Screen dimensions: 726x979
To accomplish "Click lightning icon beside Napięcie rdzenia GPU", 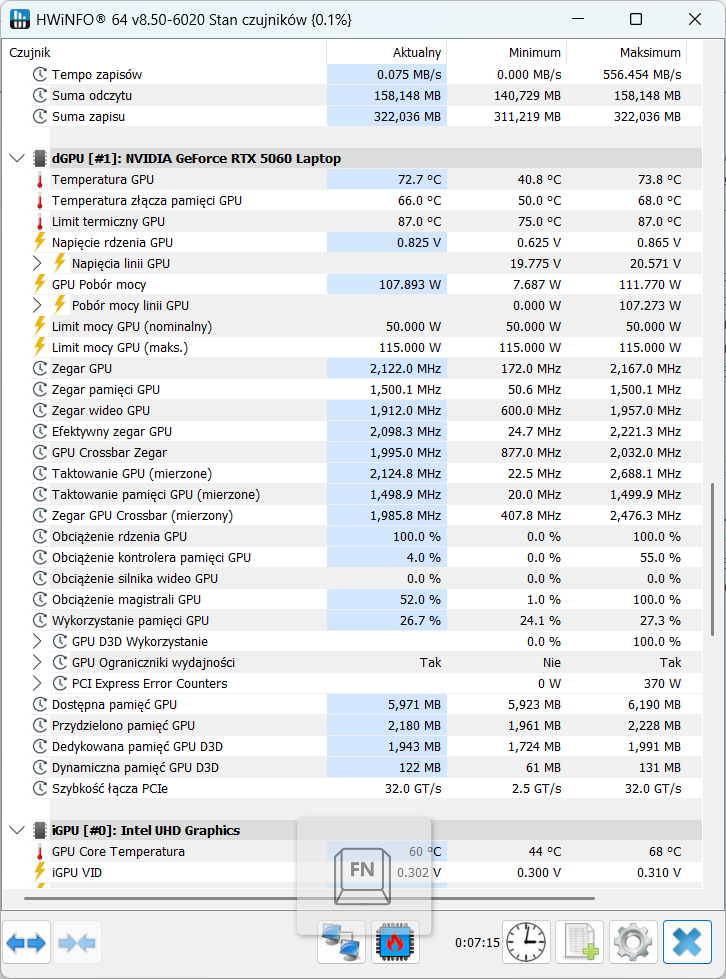I will tap(40, 242).
